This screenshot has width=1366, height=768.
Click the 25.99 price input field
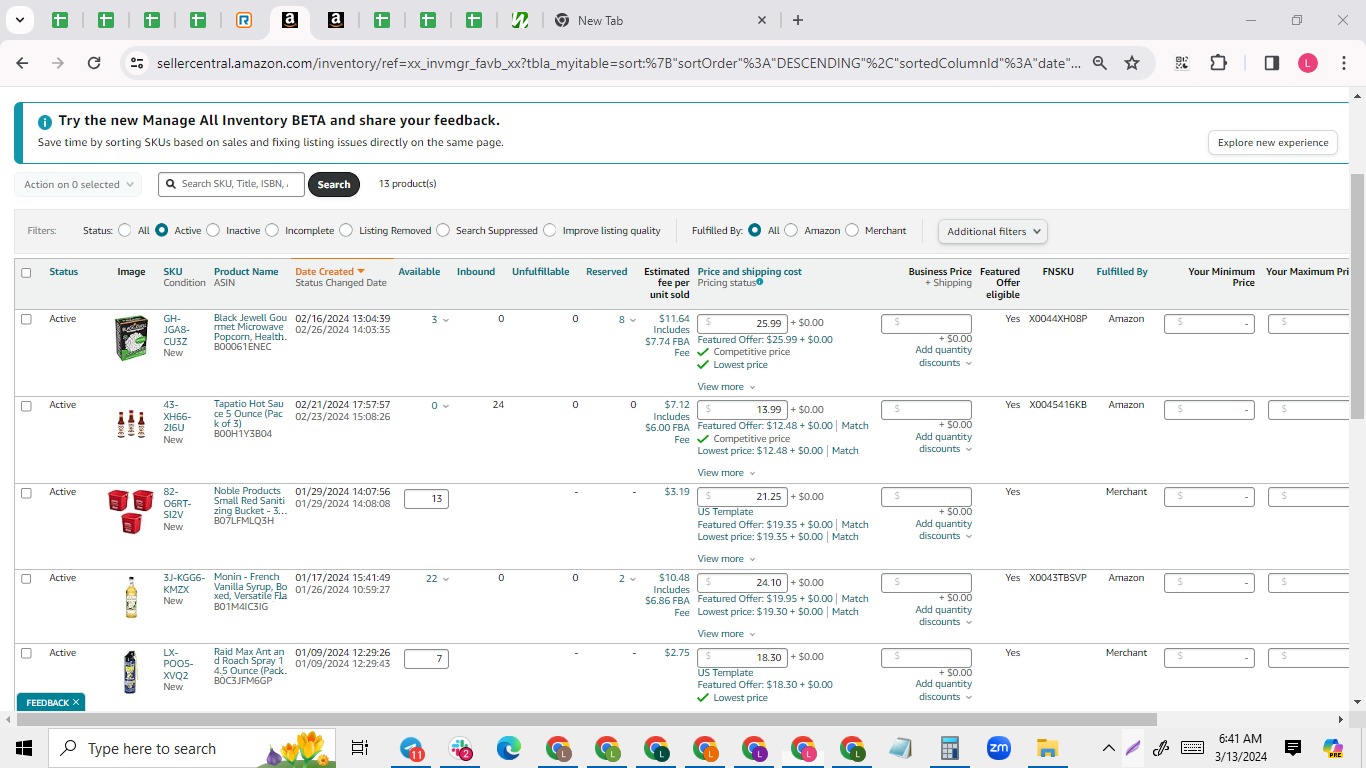pos(742,323)
